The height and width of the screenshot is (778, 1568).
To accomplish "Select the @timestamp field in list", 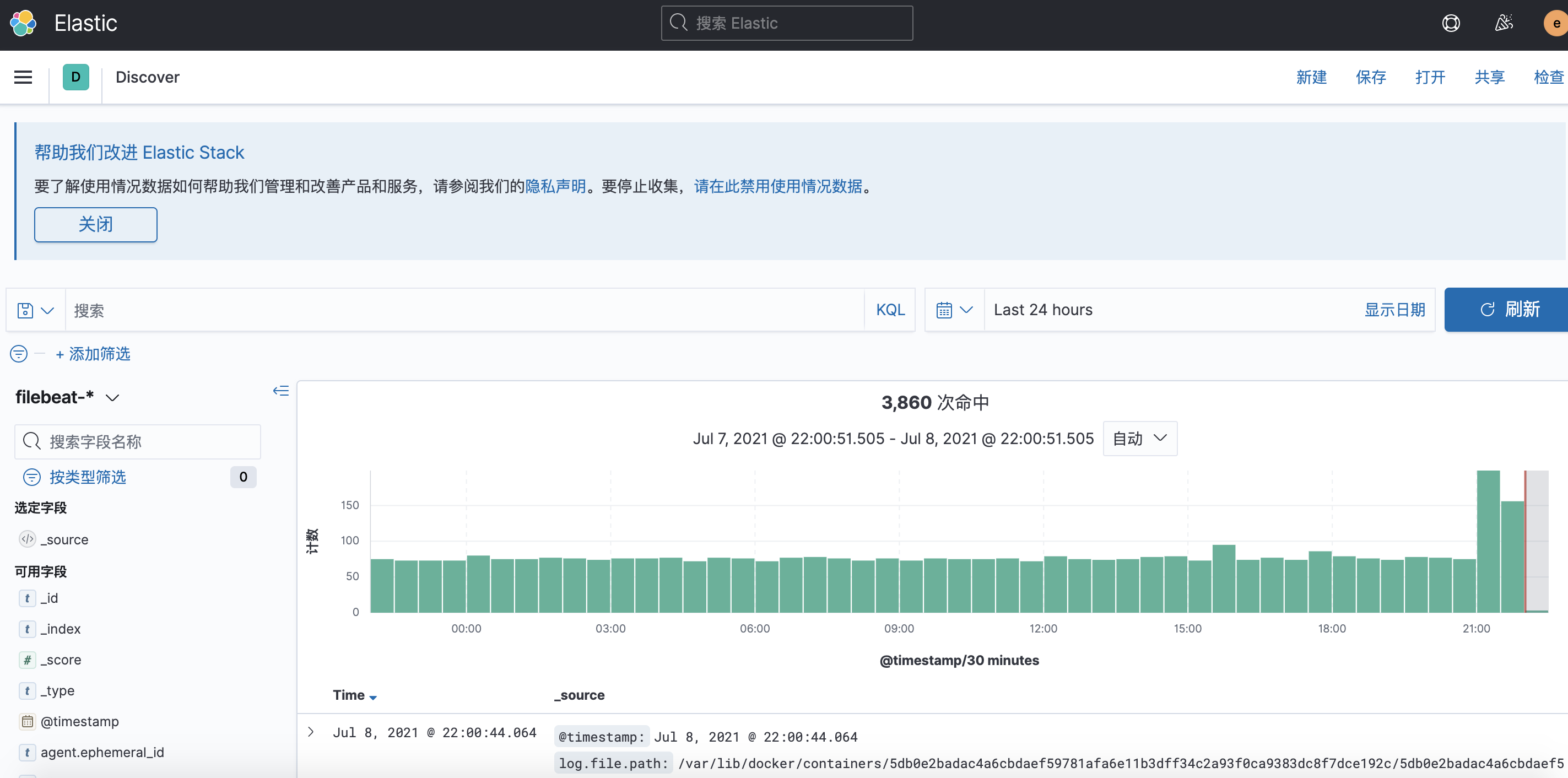I will tap(80, 721).
